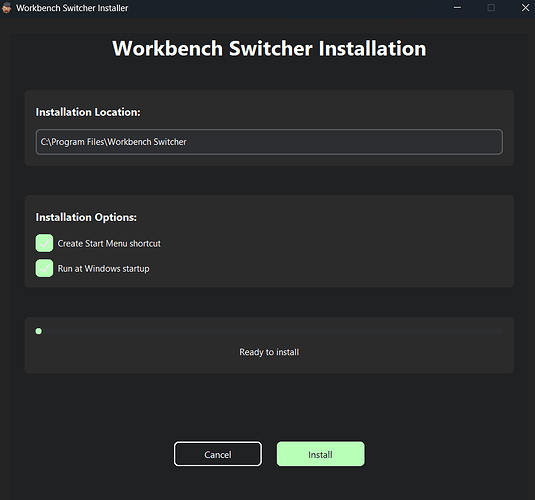This screenshot has height=500, width=535.
Task: Select the 'Workbench Switcher' folder name in path field
Action: click(x=147, y=142)
